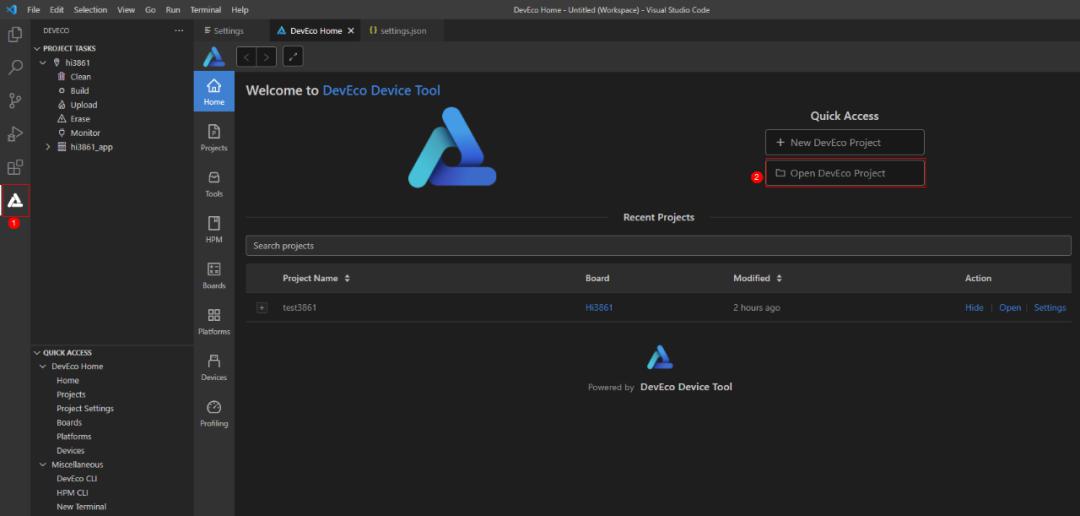The height and width of the screenshot is (516, 1080).
Task: Open the View menu
Action: coord(126,10)
